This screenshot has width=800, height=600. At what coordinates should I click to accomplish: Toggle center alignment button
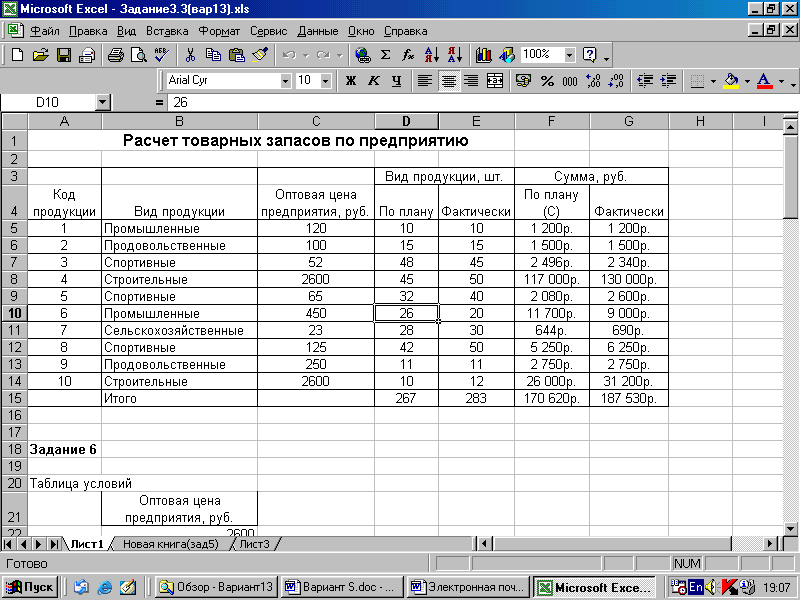(448, 81)
